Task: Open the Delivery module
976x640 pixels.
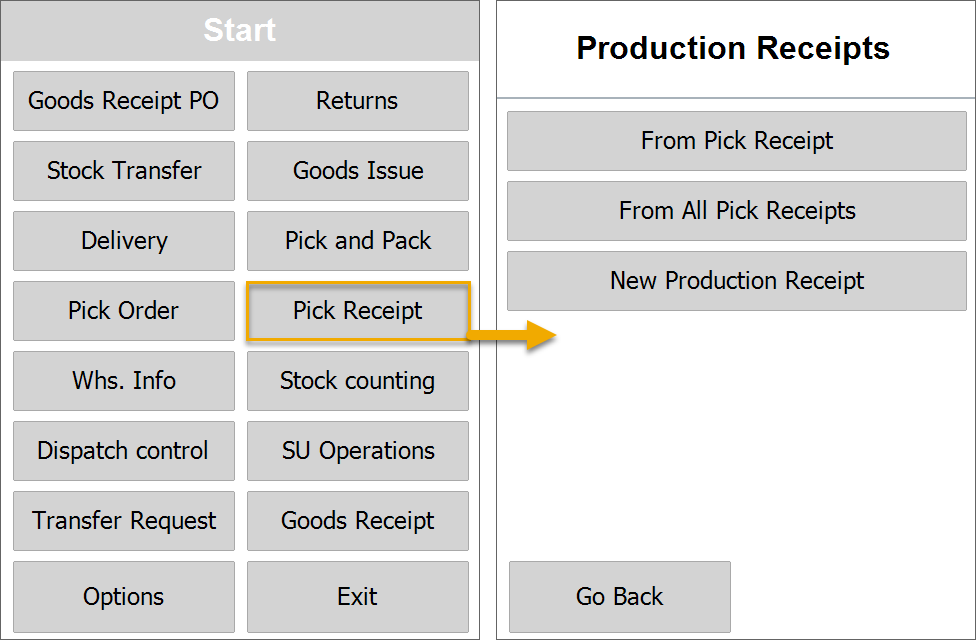Action: tap(123, 241)
